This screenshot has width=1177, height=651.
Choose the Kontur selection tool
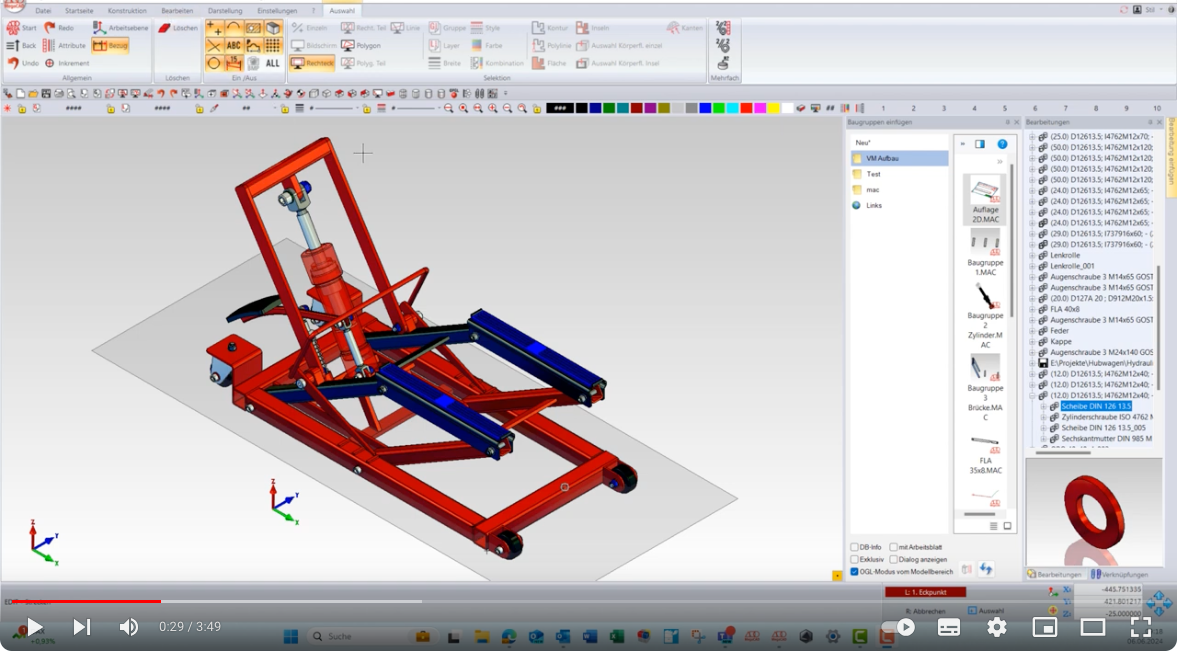pyautogui.click(x=550, y=28)
